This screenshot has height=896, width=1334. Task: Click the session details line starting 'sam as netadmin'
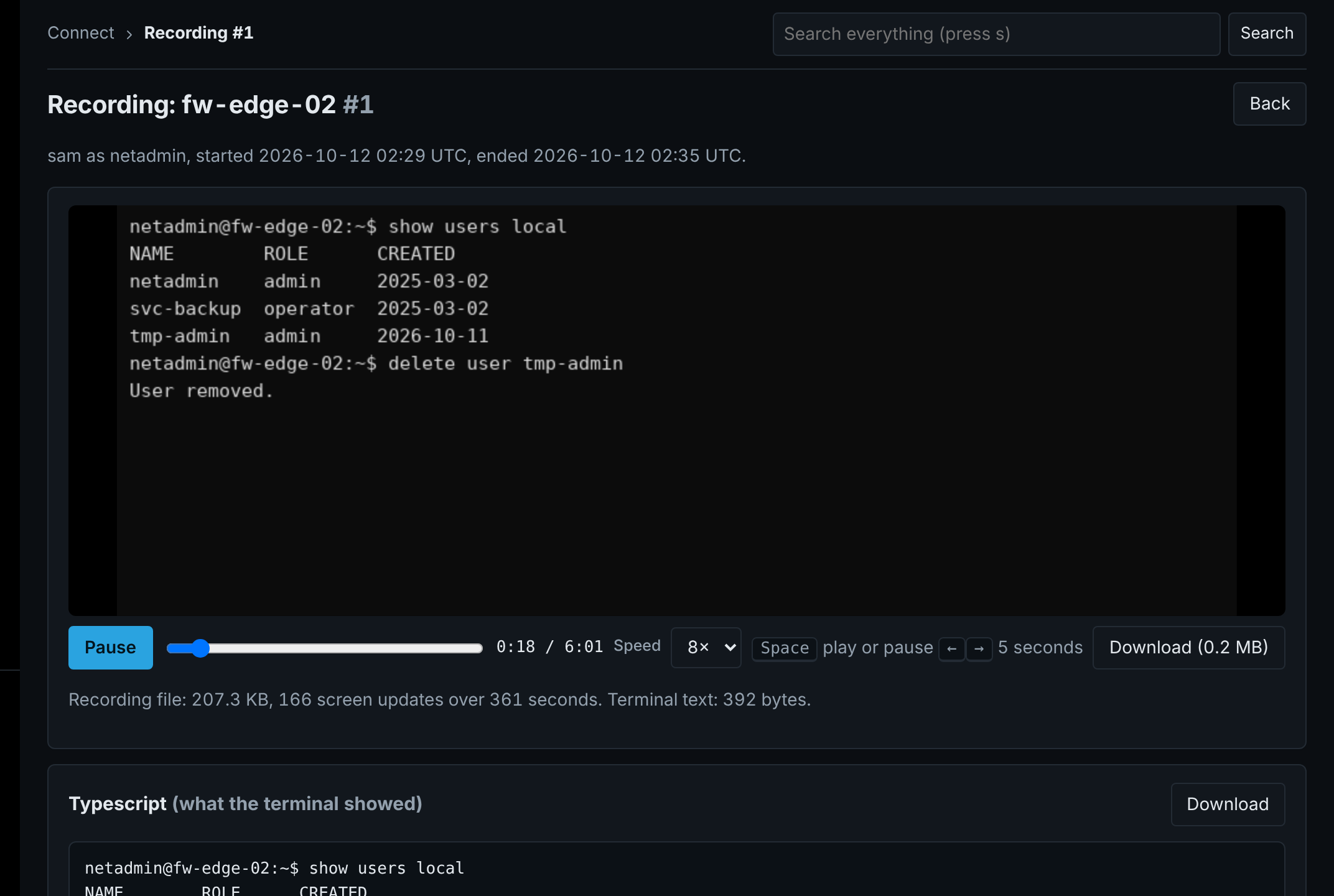(x=397, y=156)
